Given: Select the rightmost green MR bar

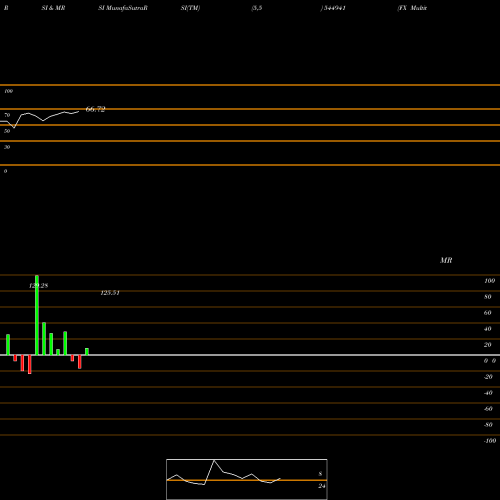Looking at the screenshot, I should pyautogui.click(x=87, y=352).
